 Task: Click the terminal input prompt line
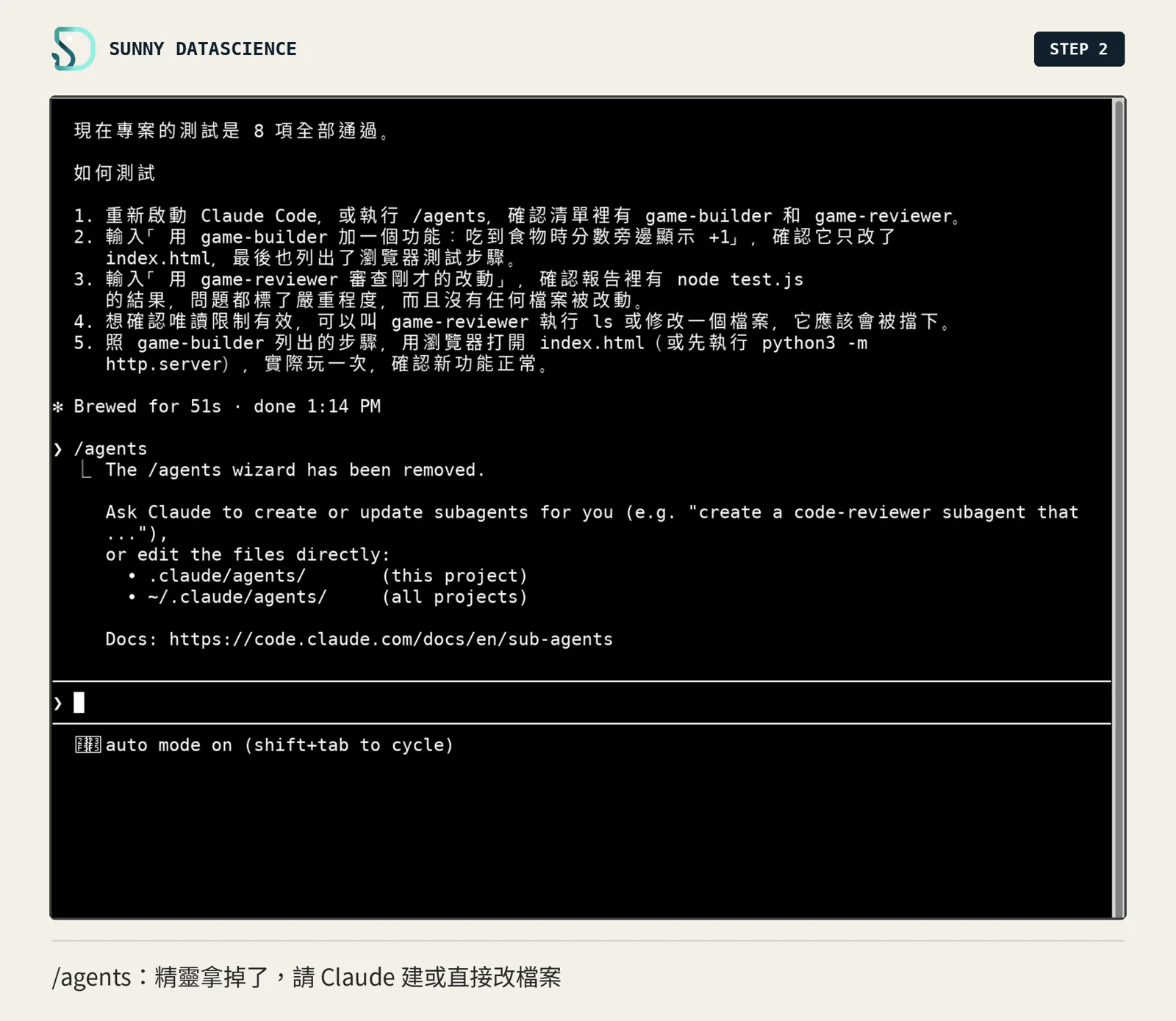click(581, 703)
